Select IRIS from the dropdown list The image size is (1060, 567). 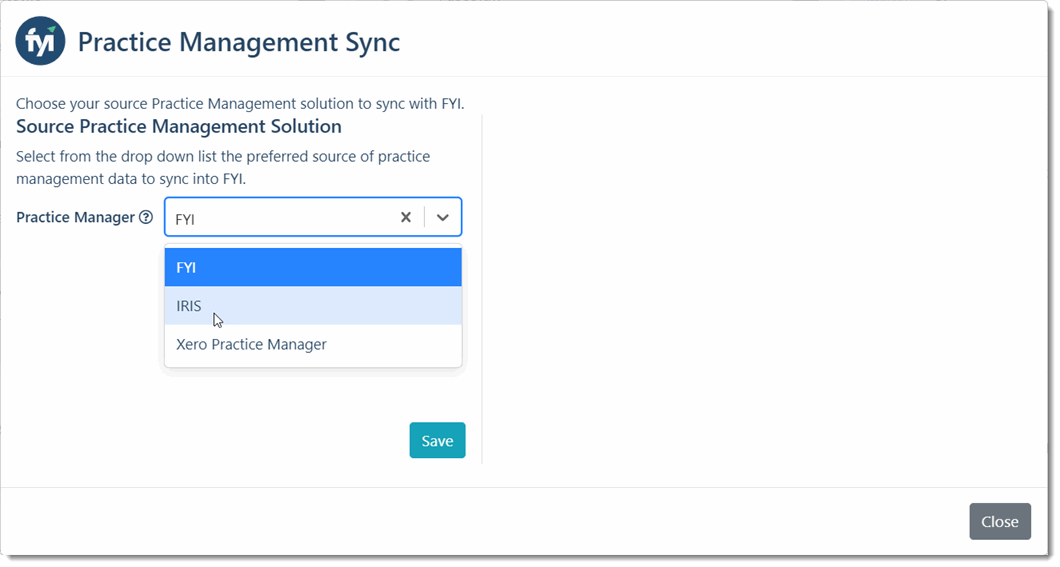point(313,305)
